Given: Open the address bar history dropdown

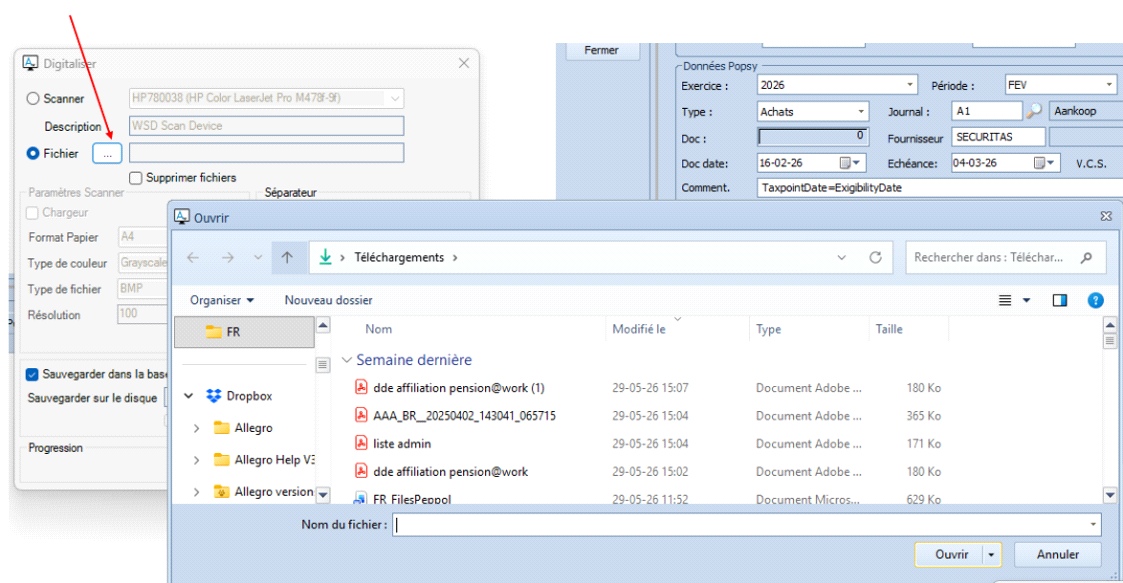Looking at the screenshot, I should coord(842,257).
